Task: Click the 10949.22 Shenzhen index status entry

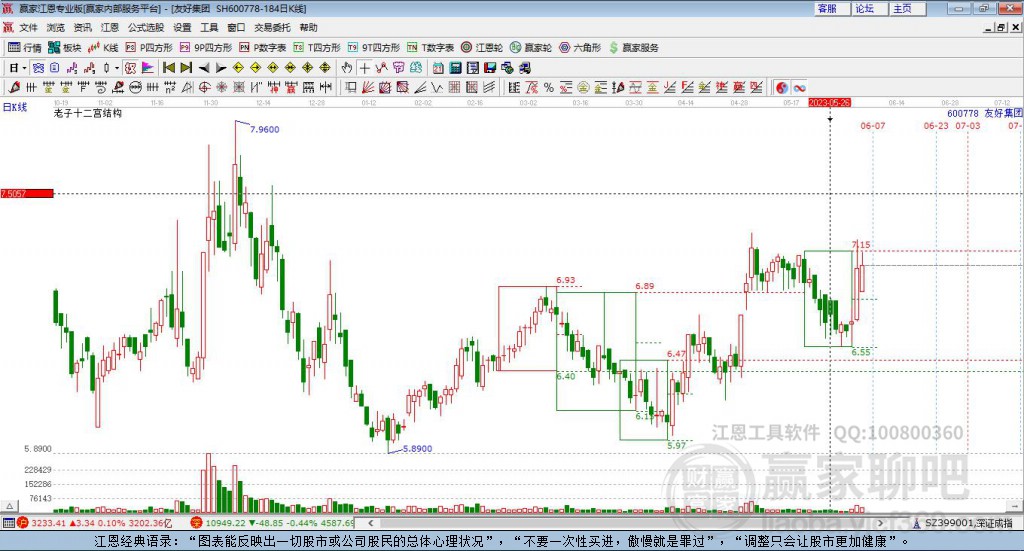Action: 273,523
